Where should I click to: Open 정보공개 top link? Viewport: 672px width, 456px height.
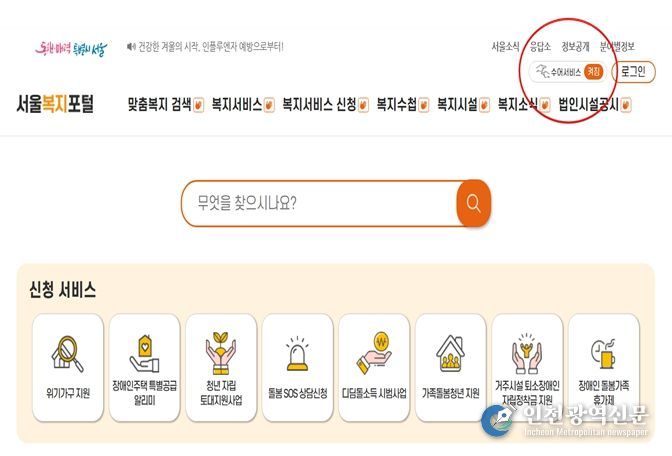[575, 46]
